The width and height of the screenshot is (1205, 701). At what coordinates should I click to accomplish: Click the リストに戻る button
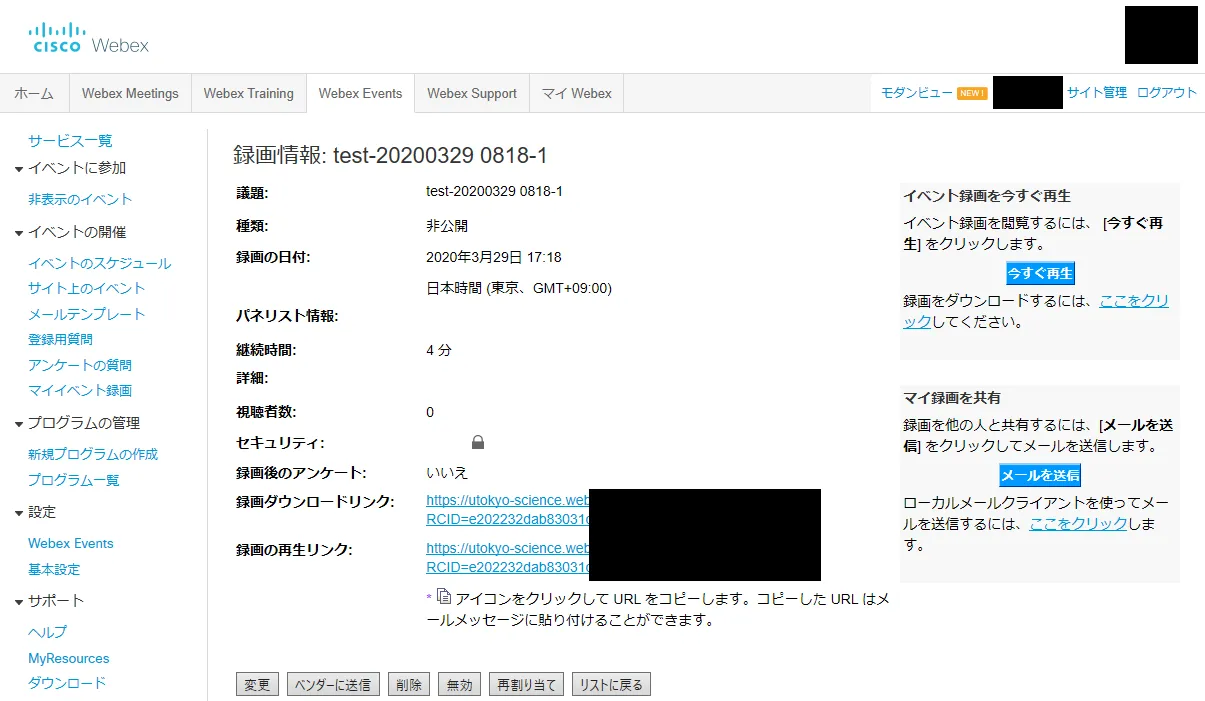click(610, 685)
